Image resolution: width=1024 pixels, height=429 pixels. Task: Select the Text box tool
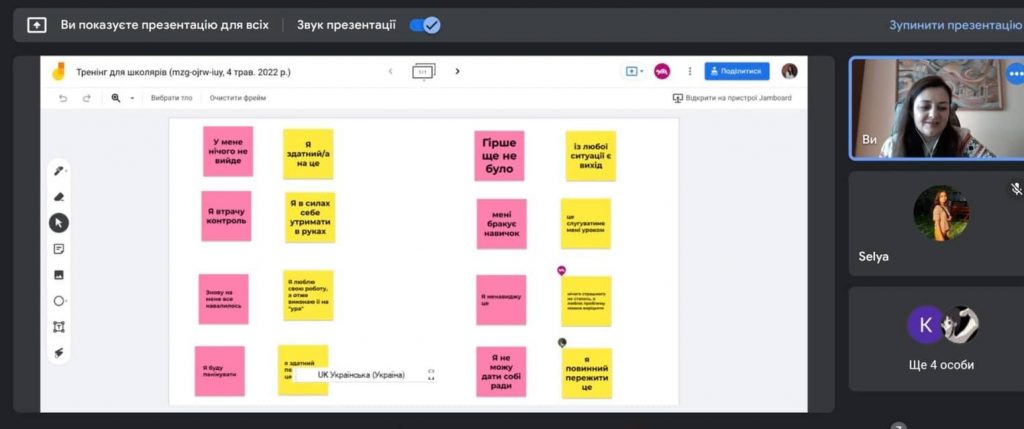pyautogui.click(x=59, y=327)
